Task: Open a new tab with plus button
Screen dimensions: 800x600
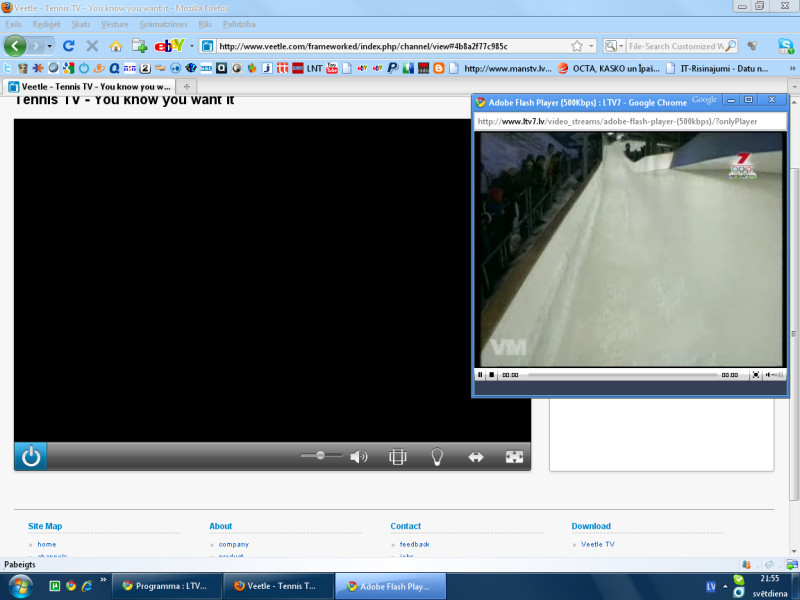Action: [187, 87]
